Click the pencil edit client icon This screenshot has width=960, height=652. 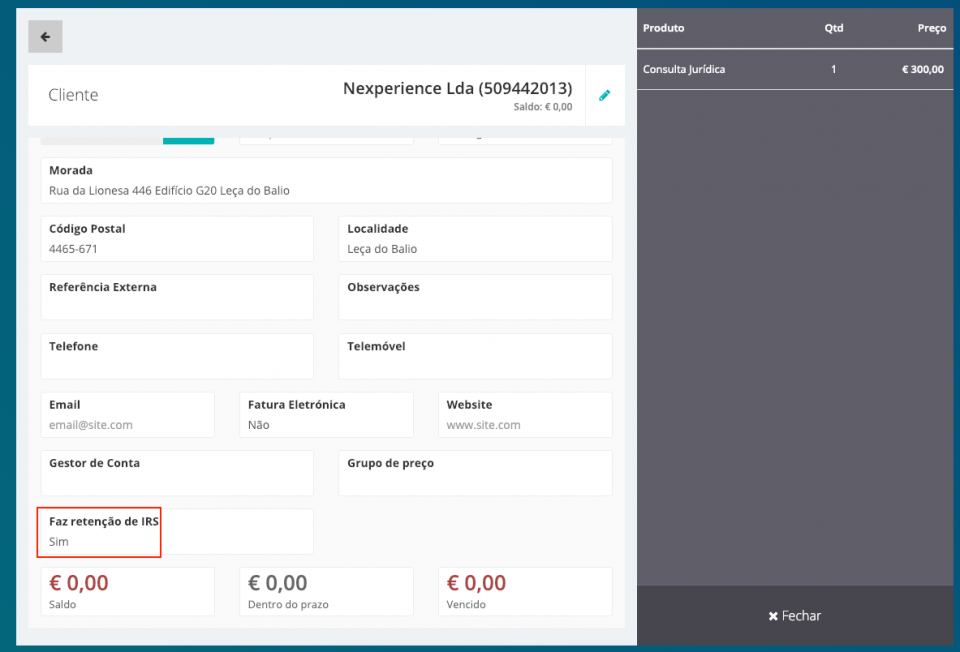pyautogui.click(x=604, y=96)
